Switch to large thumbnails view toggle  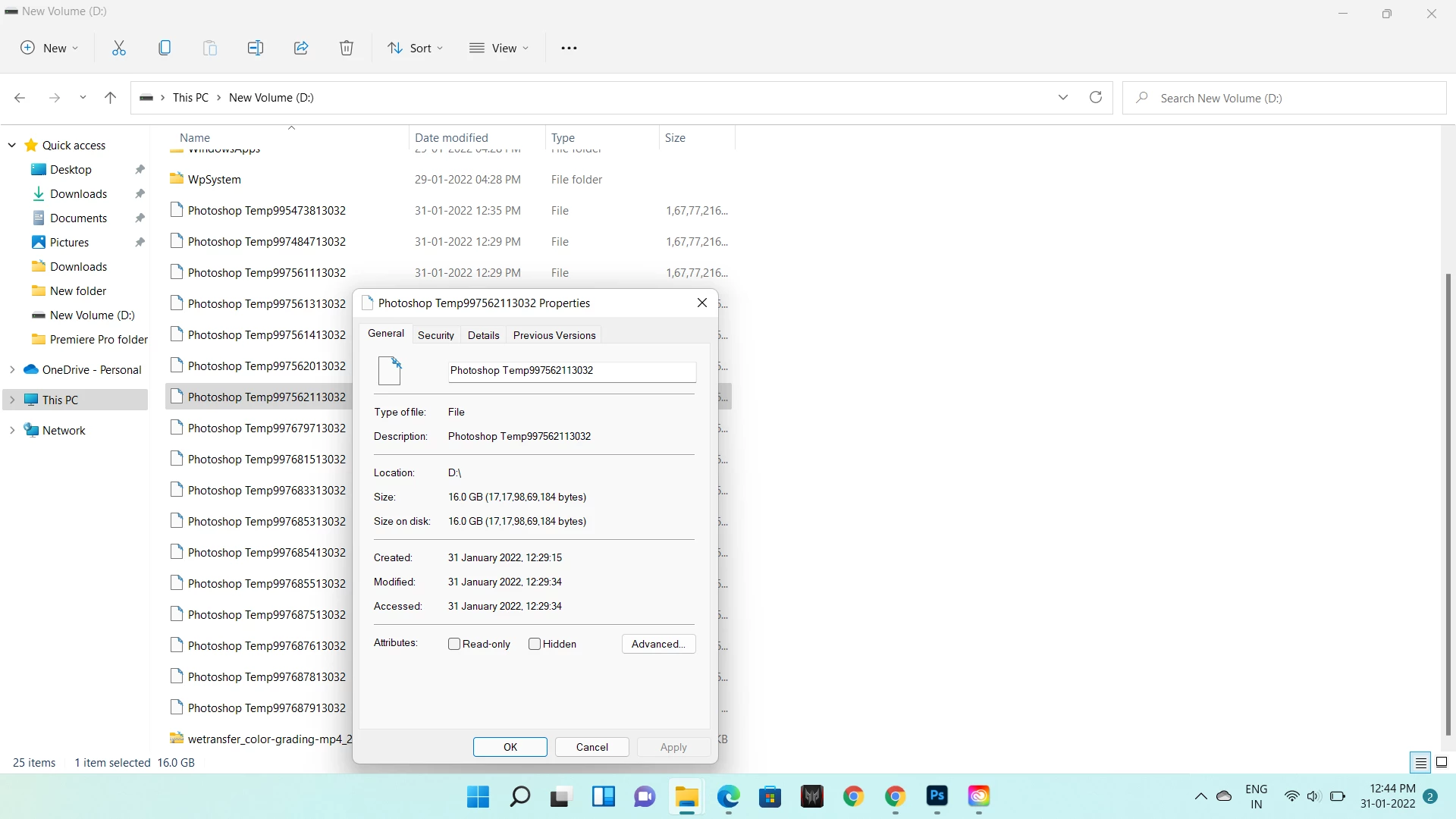[x=1442, y=762]
